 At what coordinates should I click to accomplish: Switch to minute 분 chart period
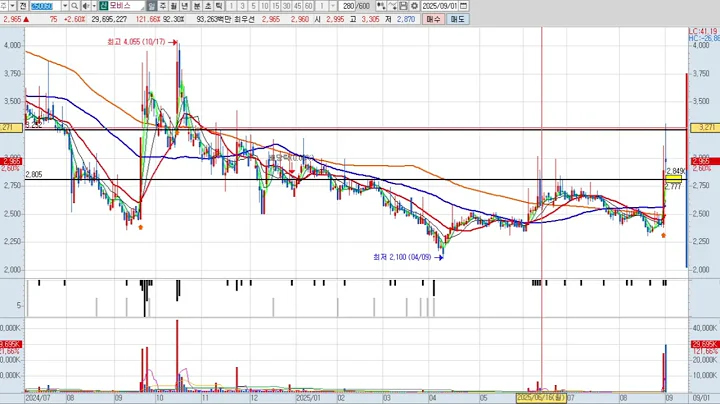(197, 6)
